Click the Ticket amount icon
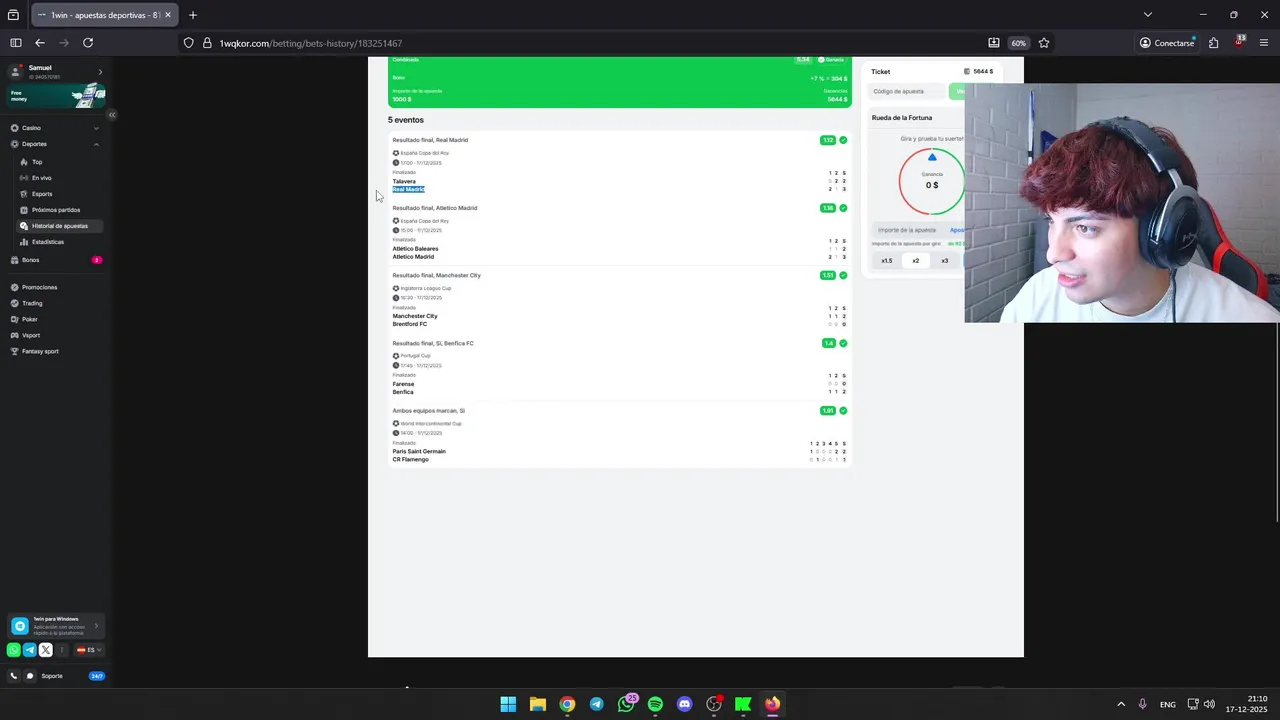Screen dimensions: 1280x720 967,72
